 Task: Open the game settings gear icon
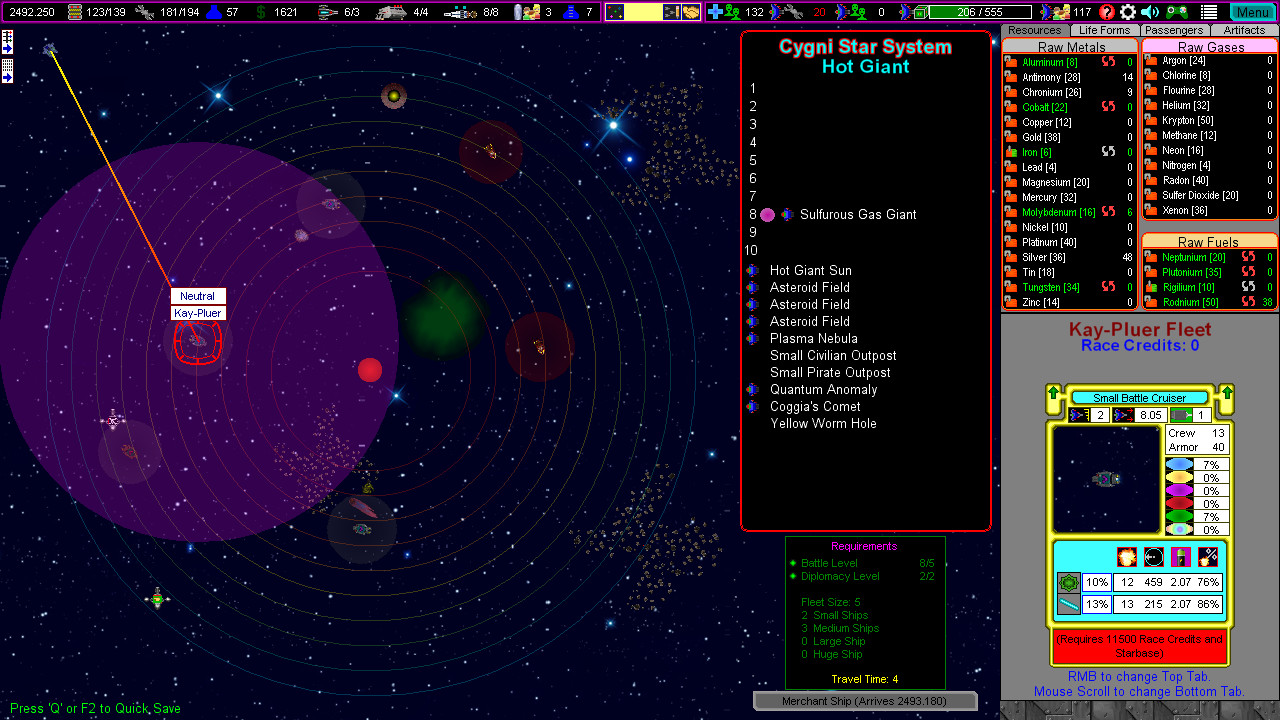[1128, 12]
